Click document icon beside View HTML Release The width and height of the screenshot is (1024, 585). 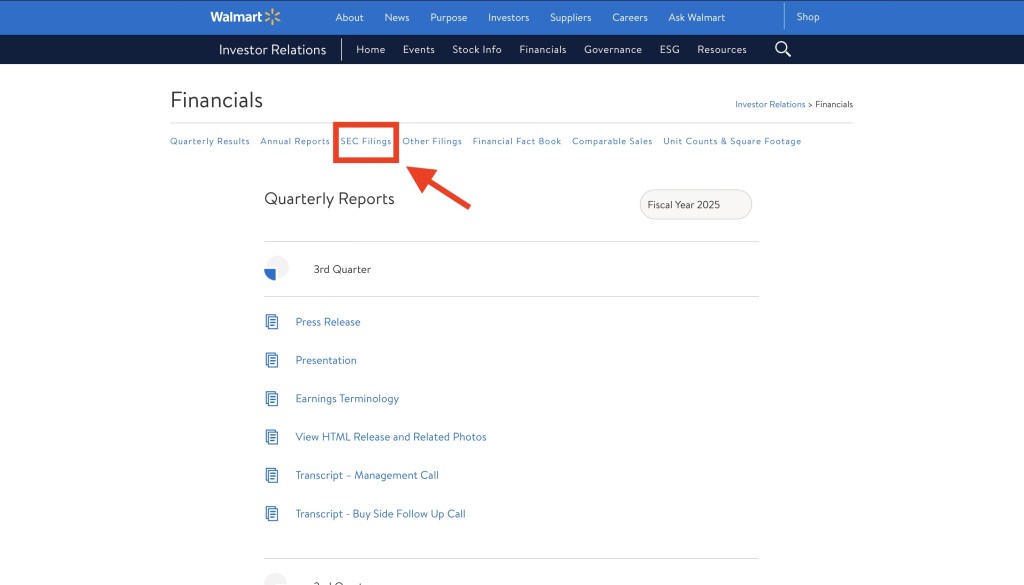click(272, 437)
